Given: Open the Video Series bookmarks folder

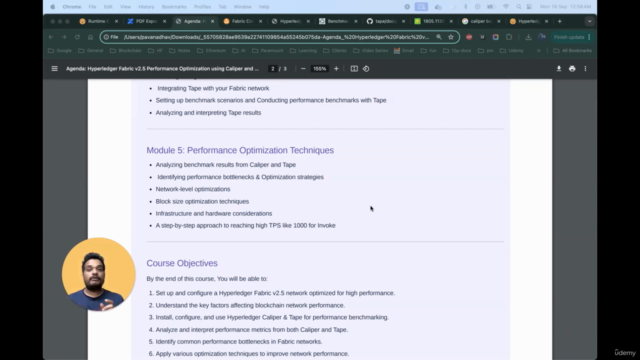Looking at the screenshot, I should [x=370, y=51].
